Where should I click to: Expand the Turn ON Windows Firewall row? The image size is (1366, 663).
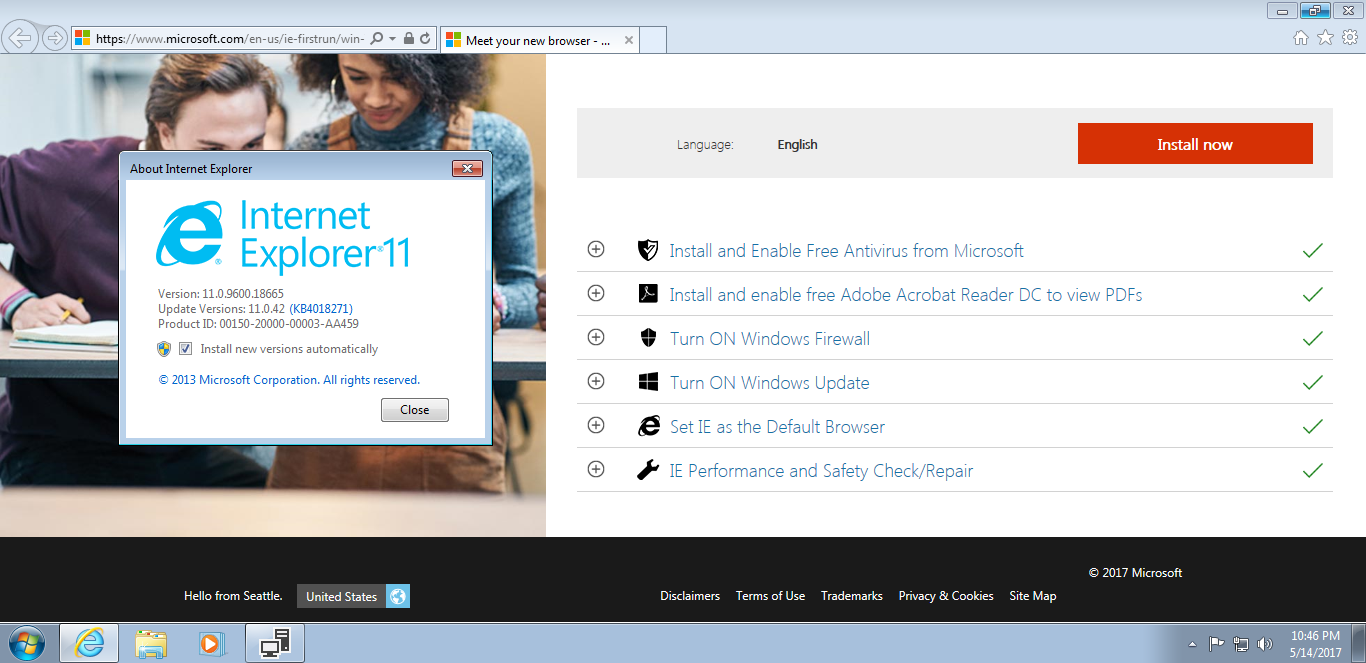[x=596, y=337]
